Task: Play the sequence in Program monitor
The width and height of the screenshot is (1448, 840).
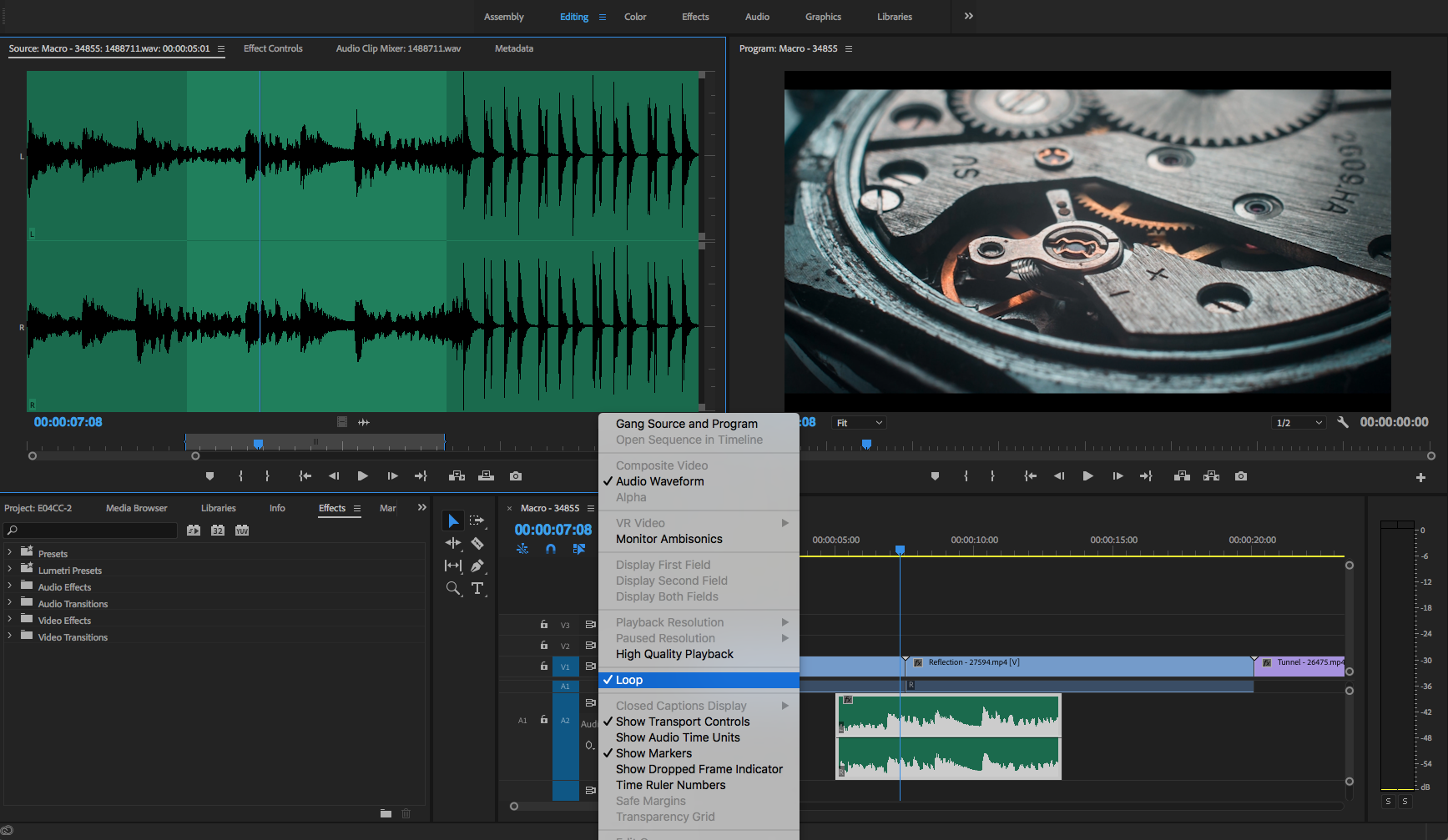Action: pos(1087,476)
